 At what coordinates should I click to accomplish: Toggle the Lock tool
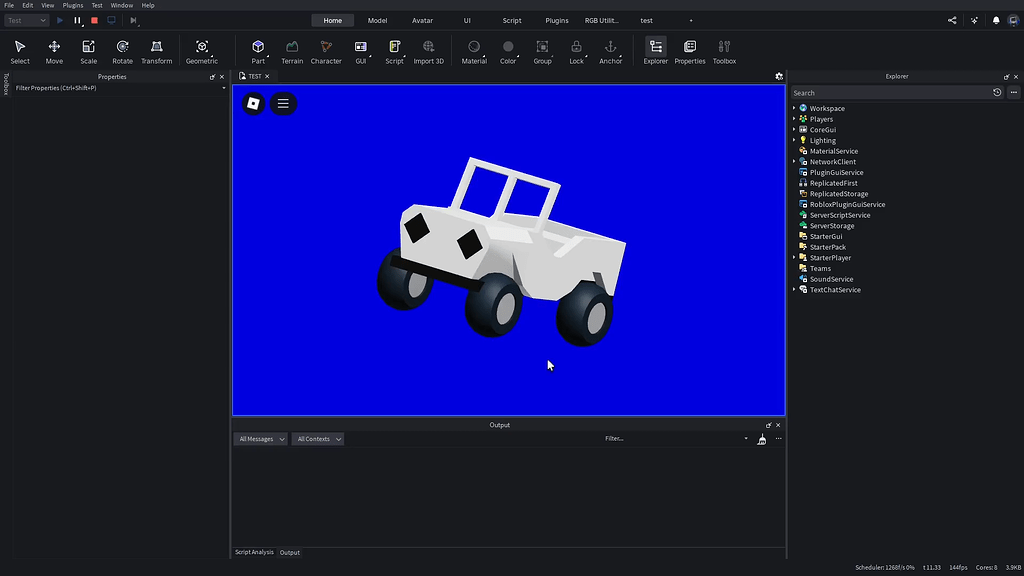point(576,50)
